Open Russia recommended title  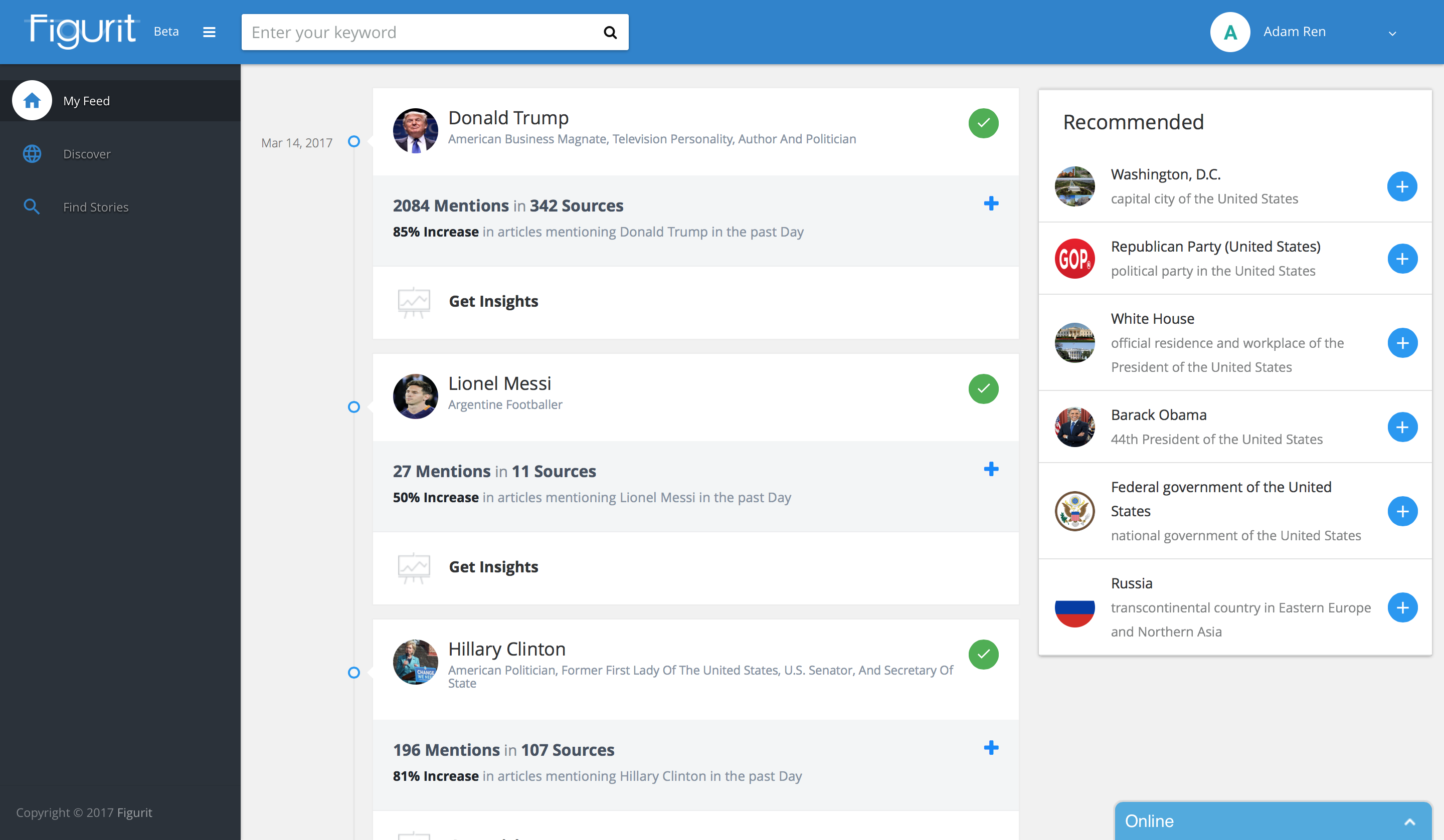click(x=1132, y=583)
